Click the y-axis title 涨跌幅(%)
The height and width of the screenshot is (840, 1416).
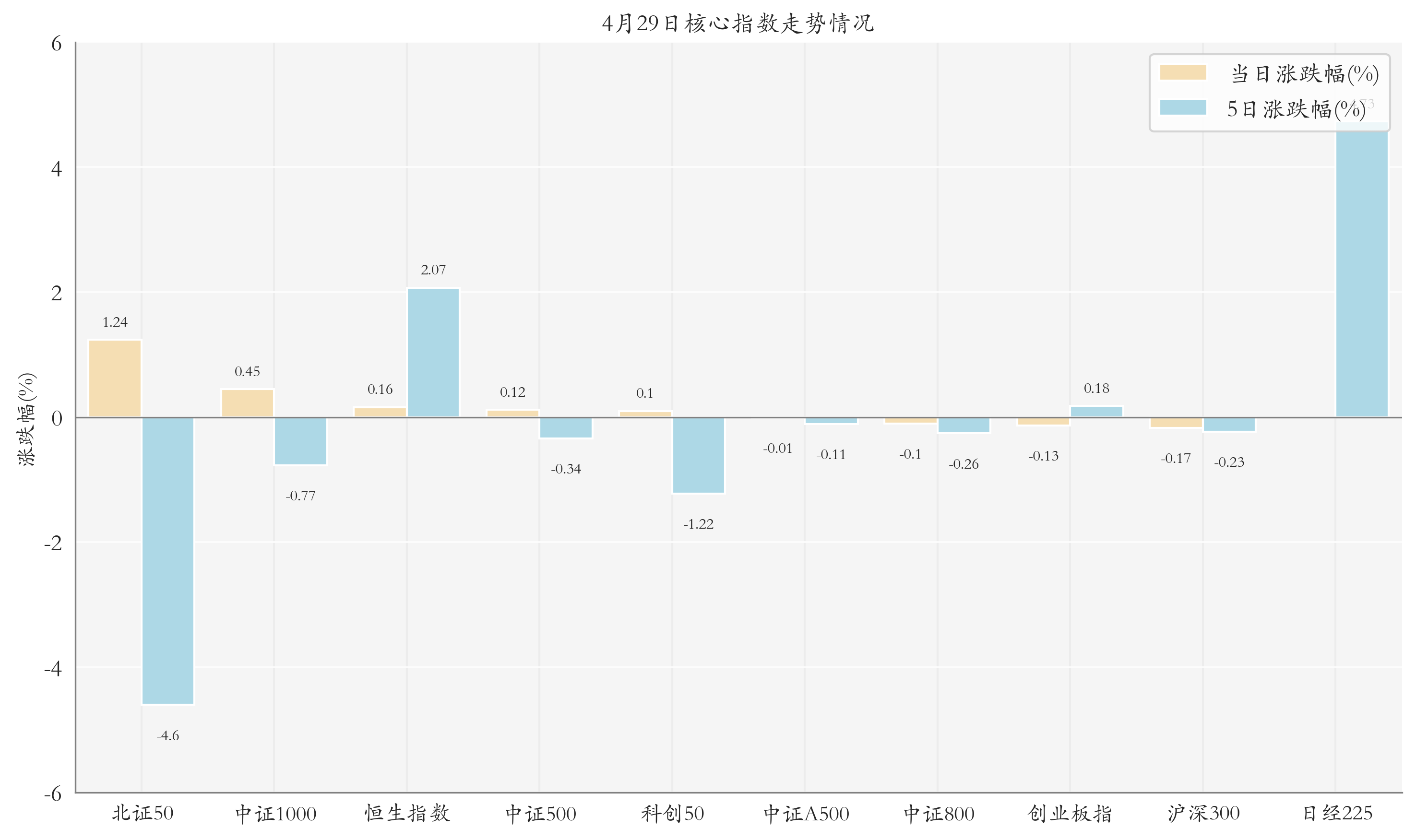pos(26,419)
